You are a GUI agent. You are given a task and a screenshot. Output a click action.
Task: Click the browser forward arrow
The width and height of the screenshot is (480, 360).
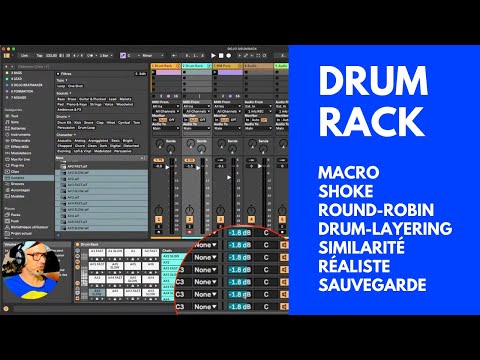click(12, 67)
